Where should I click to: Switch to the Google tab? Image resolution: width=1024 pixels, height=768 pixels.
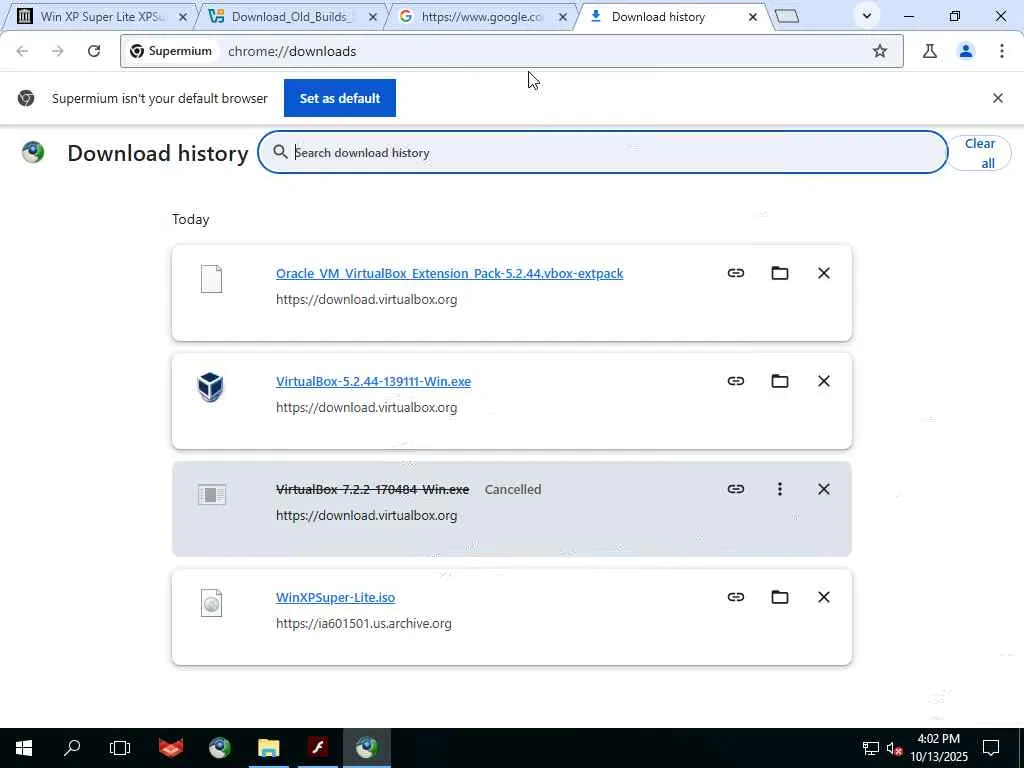point(480,16)
